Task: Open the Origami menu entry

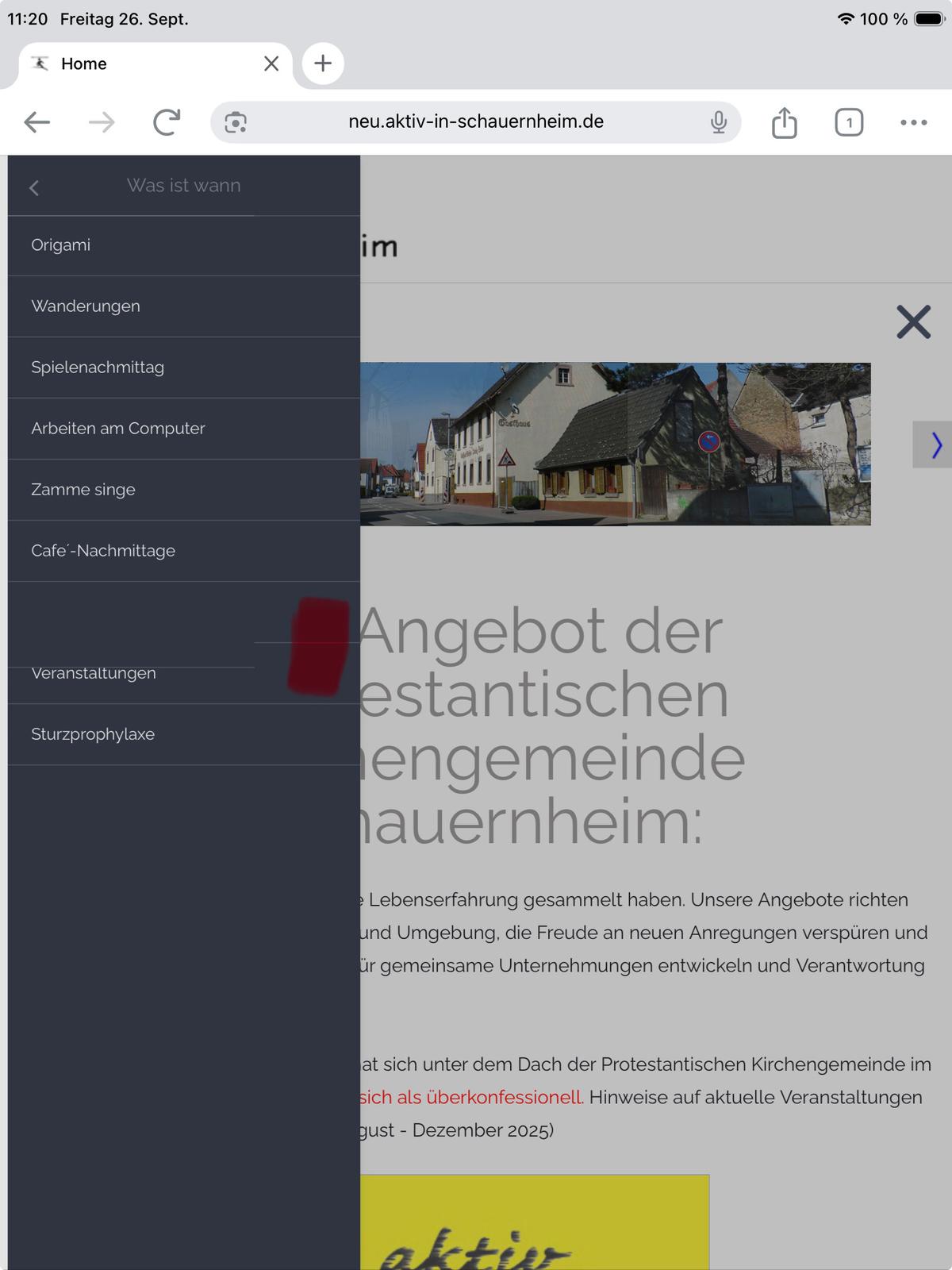Action: [61, 245]
